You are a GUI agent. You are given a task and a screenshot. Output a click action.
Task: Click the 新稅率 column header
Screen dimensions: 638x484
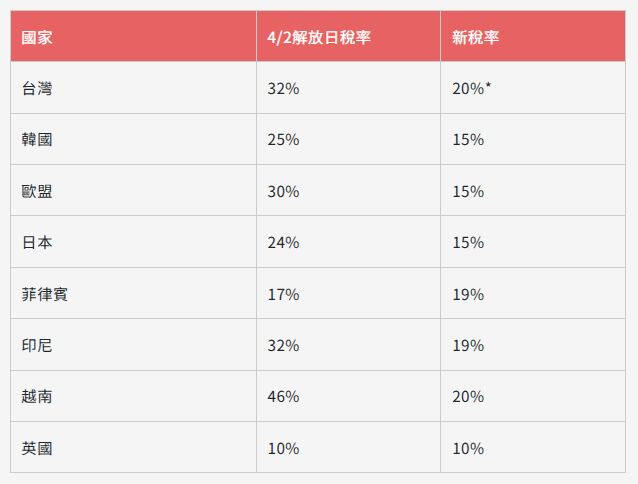pyautogui.click(x=533, y=37)
